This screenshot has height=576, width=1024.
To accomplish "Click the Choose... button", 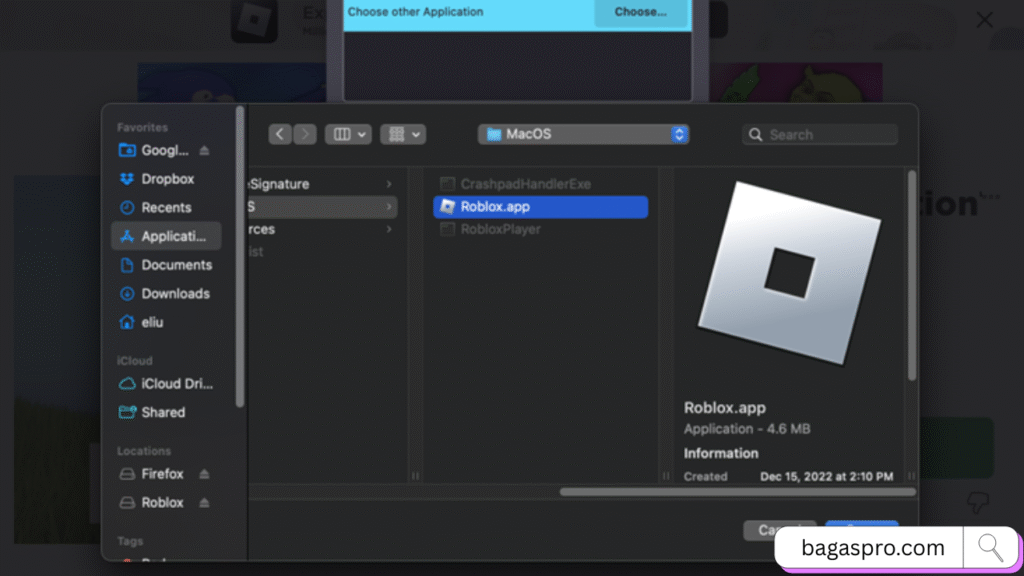I will pyautogui.click(x=641, y=13).
